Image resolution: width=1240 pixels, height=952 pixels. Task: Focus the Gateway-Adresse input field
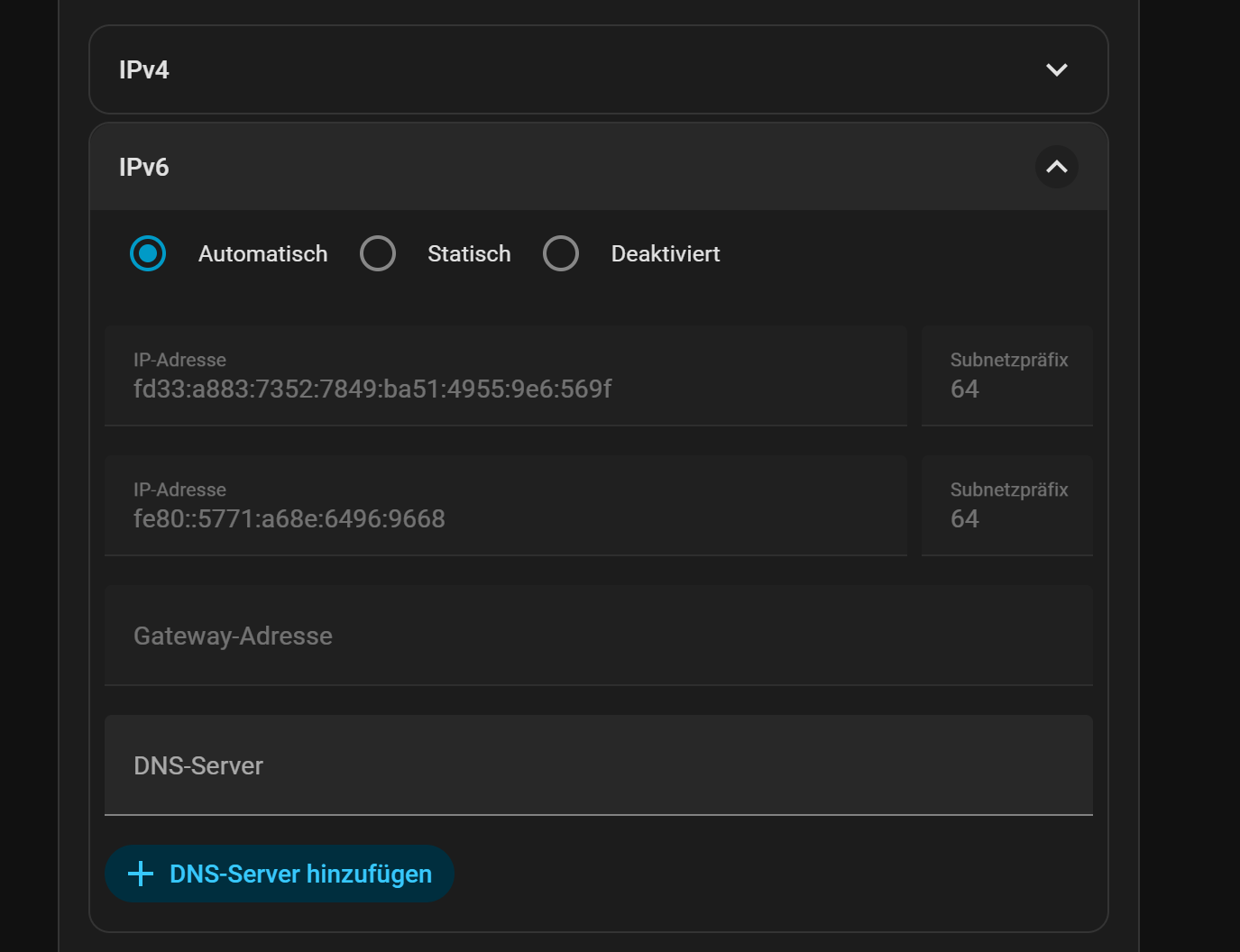tap(598, 636)
